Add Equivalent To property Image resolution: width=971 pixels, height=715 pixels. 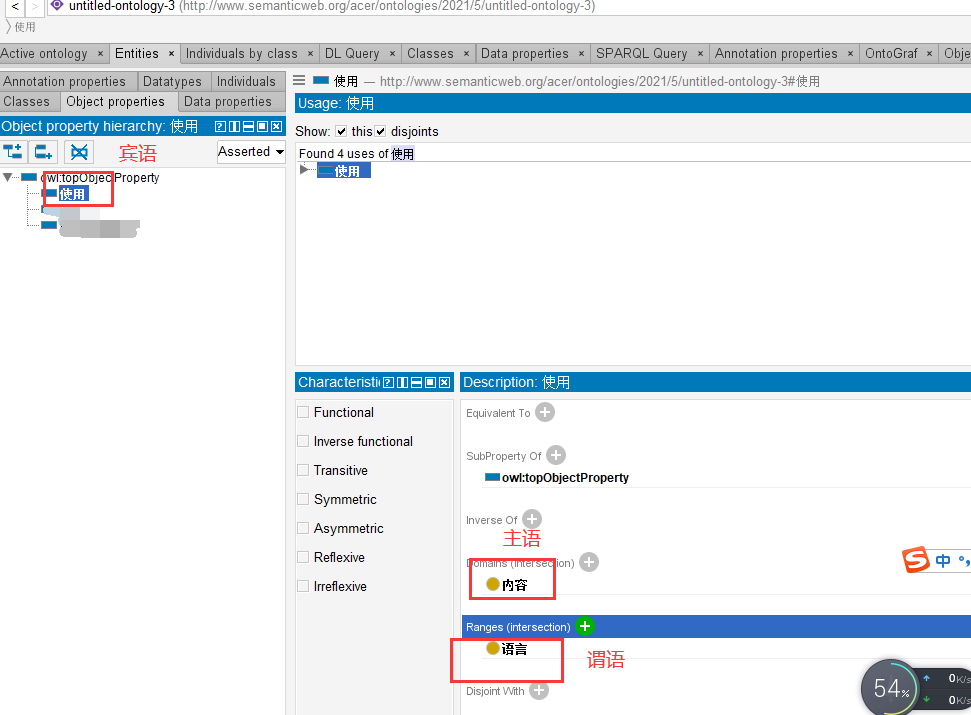545,412
